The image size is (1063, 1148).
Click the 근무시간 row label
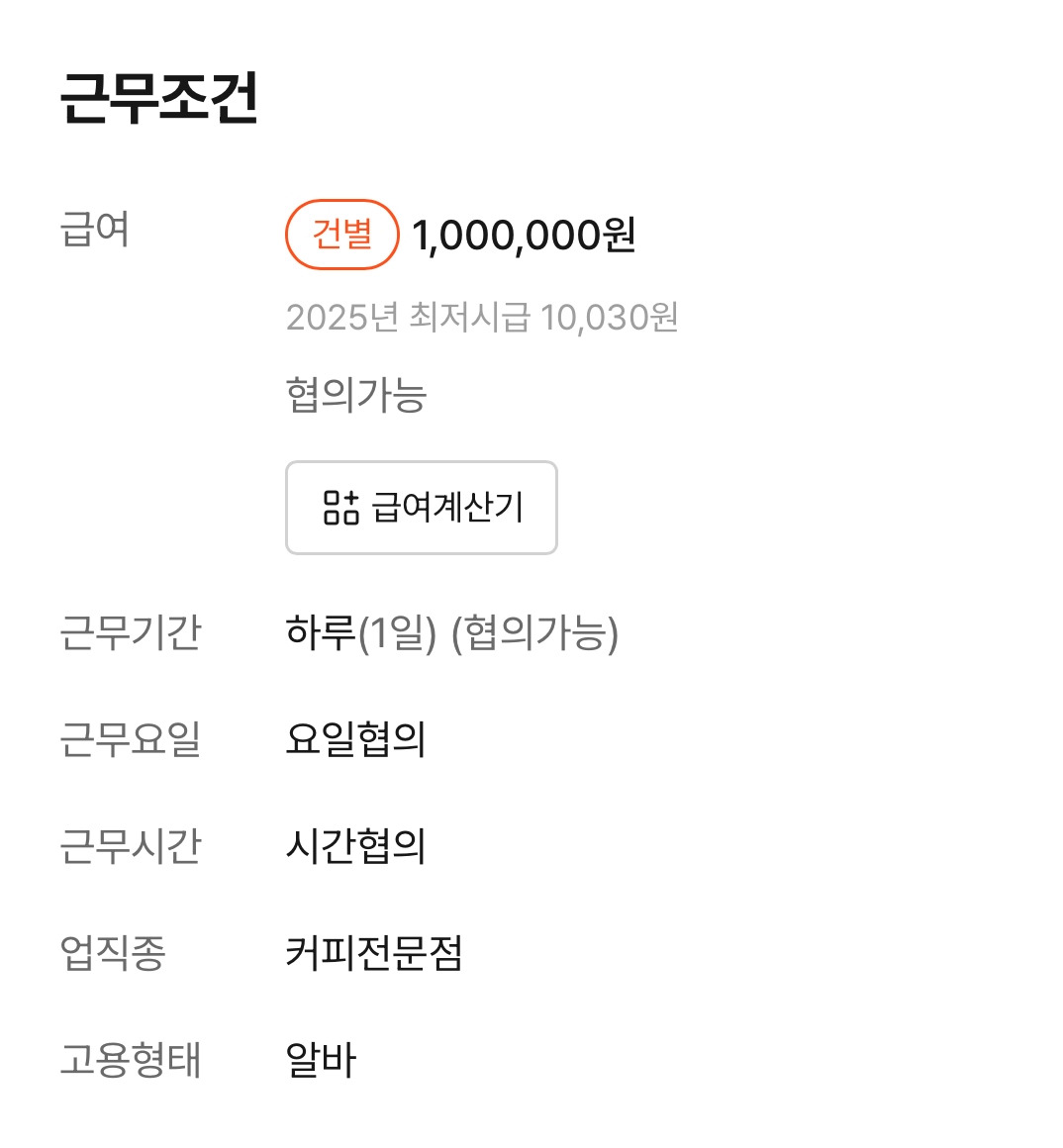(131, 845)
